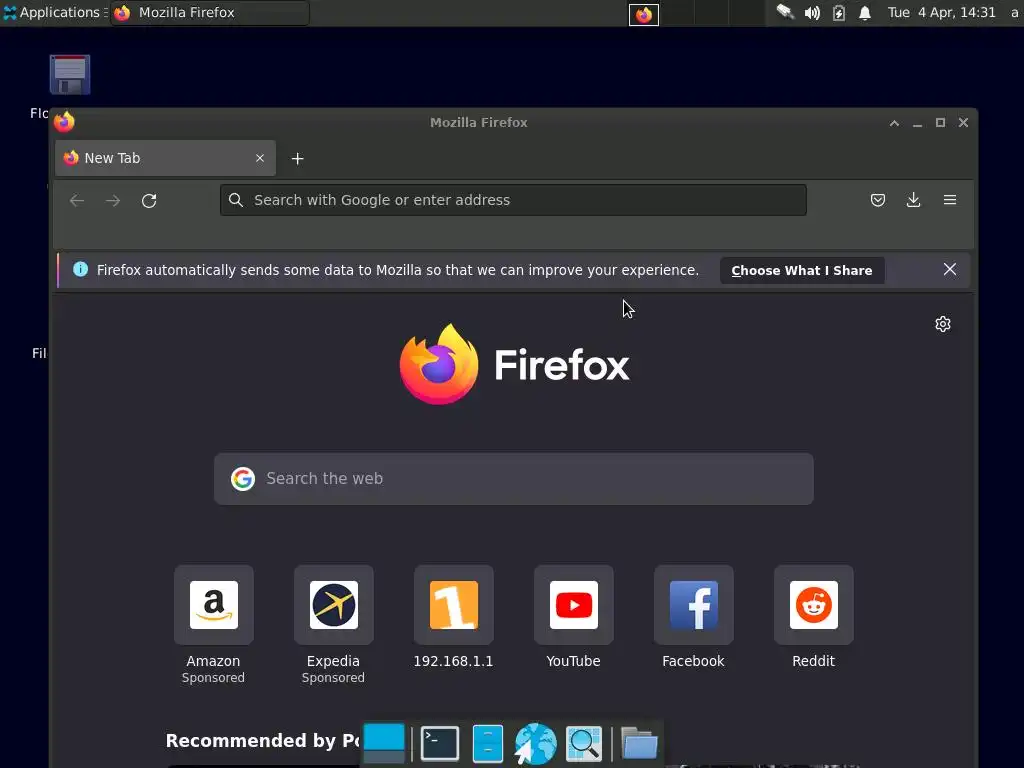Click the clock showing Tue 4 Apr

(x=941, y=12)
